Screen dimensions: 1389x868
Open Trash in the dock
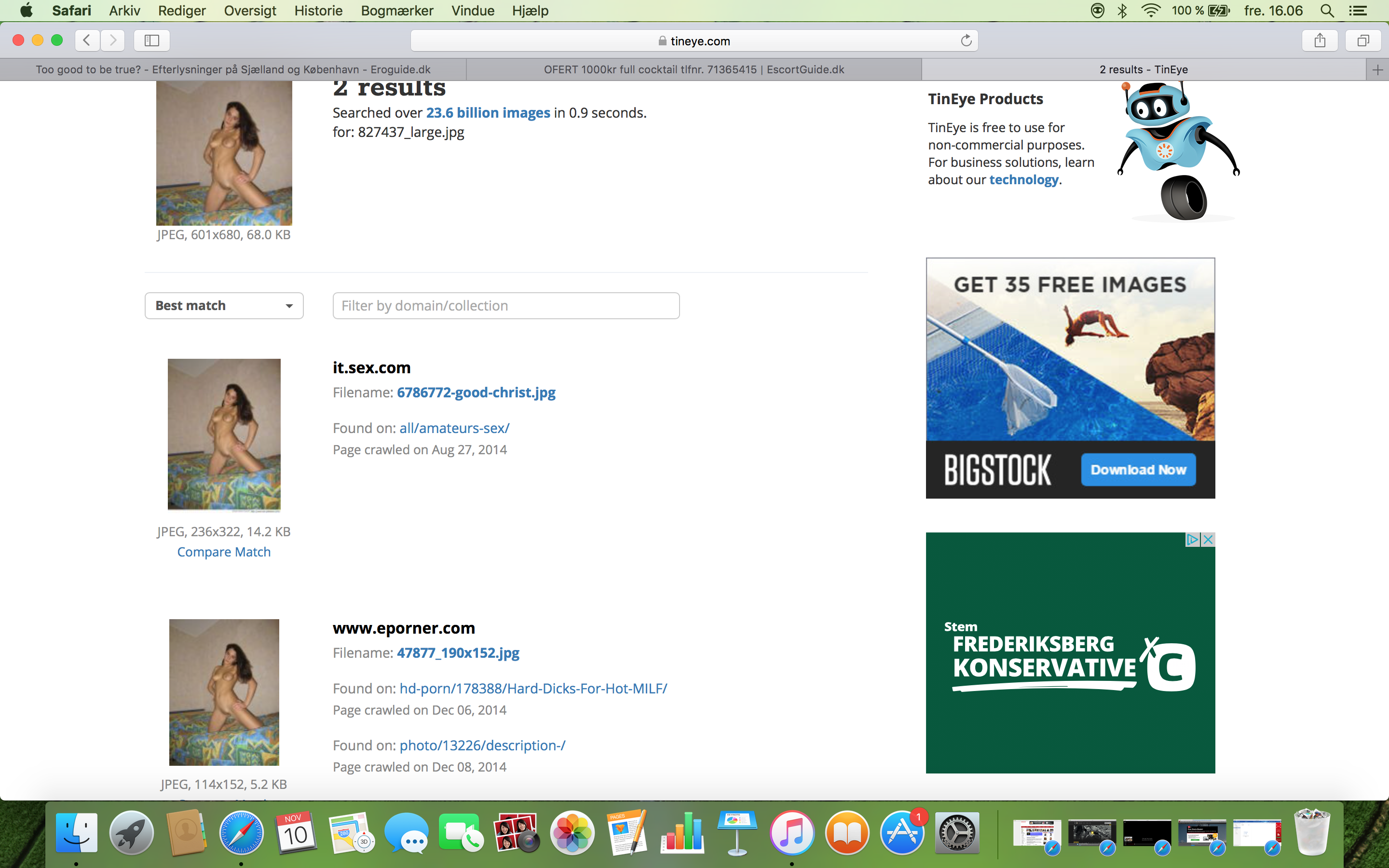(x=1312, y=832)
